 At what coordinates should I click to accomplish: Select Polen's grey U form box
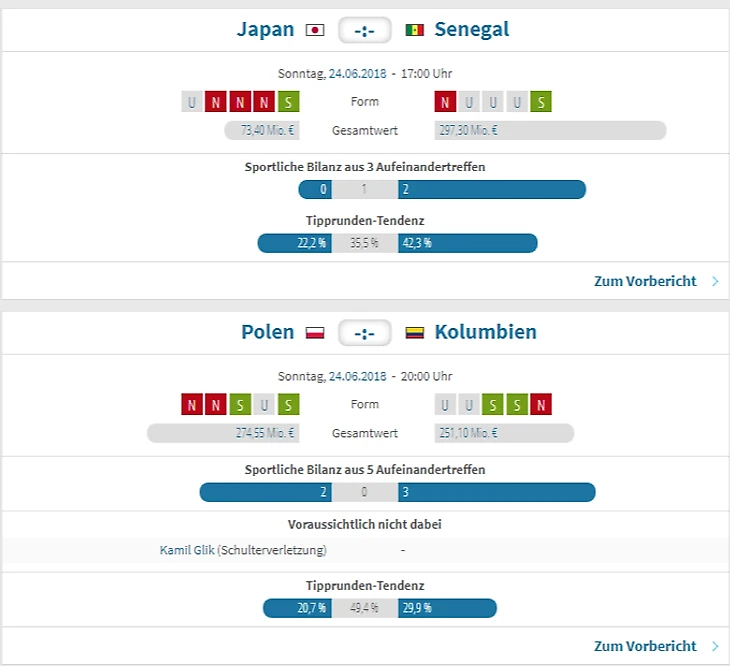click(264, 405)
